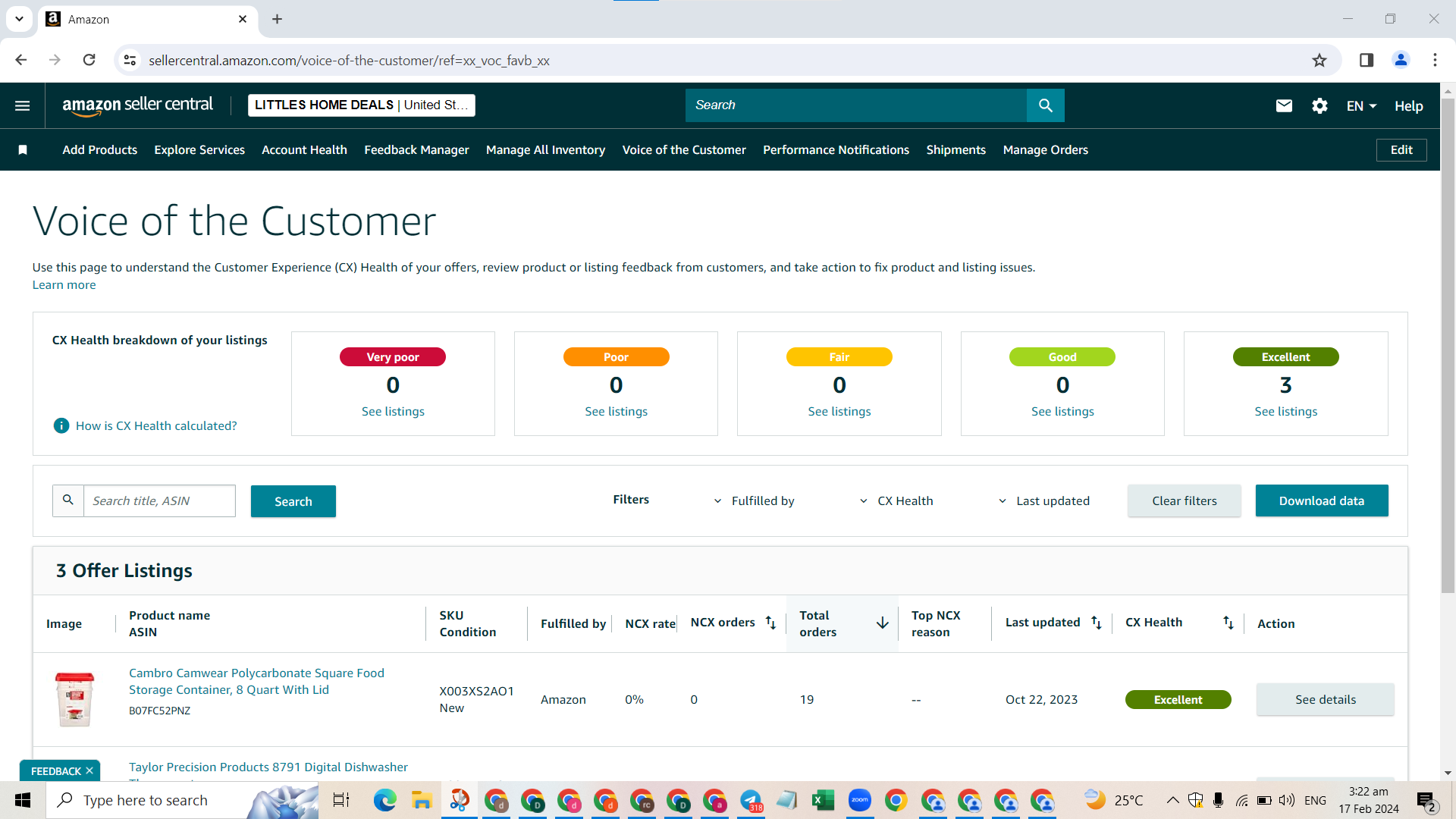Open Telegram from the taskbar

[x=751, y=800]
